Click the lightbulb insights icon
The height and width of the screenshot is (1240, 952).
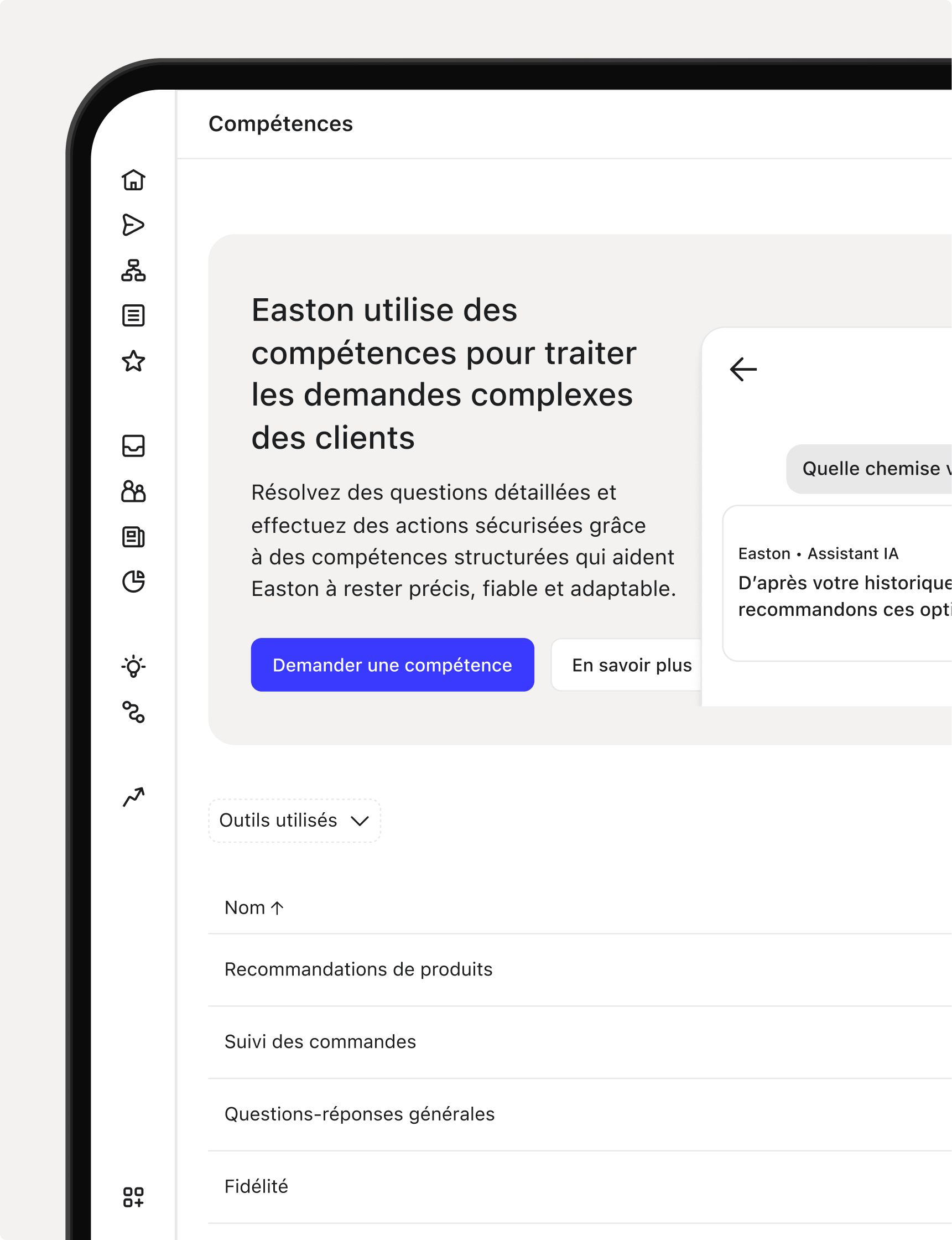coord(133,666)
